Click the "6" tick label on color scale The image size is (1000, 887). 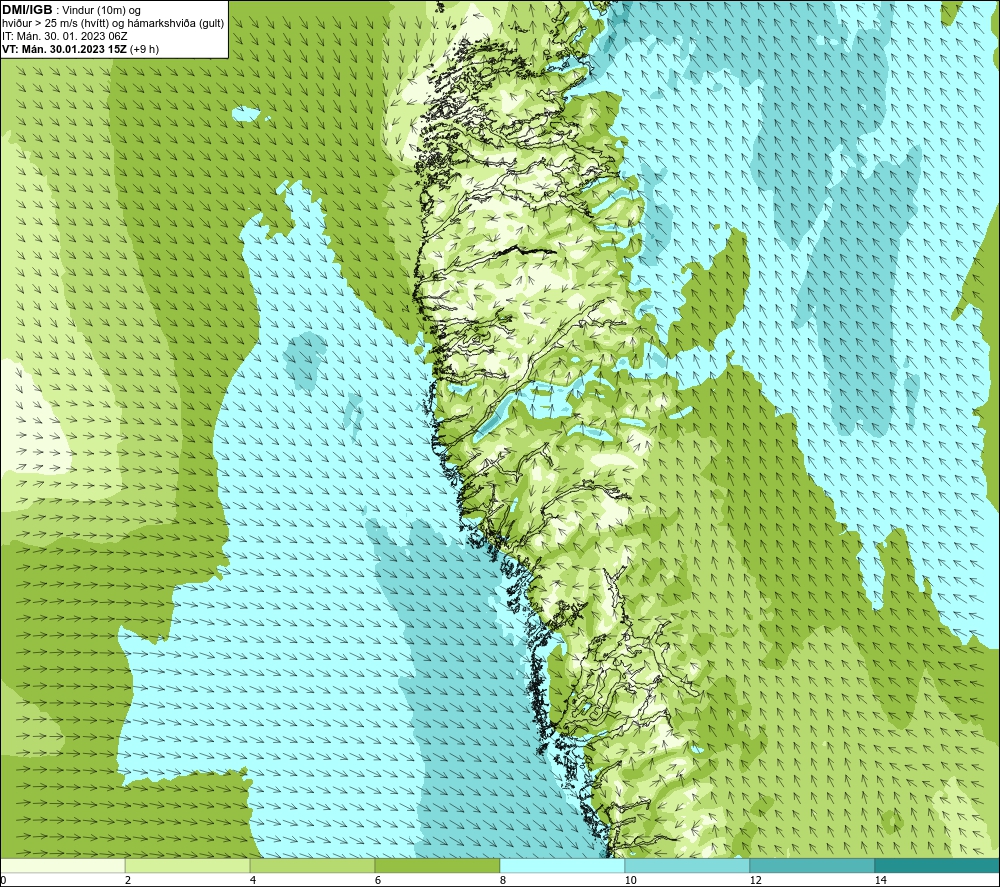tap(378, 880)
